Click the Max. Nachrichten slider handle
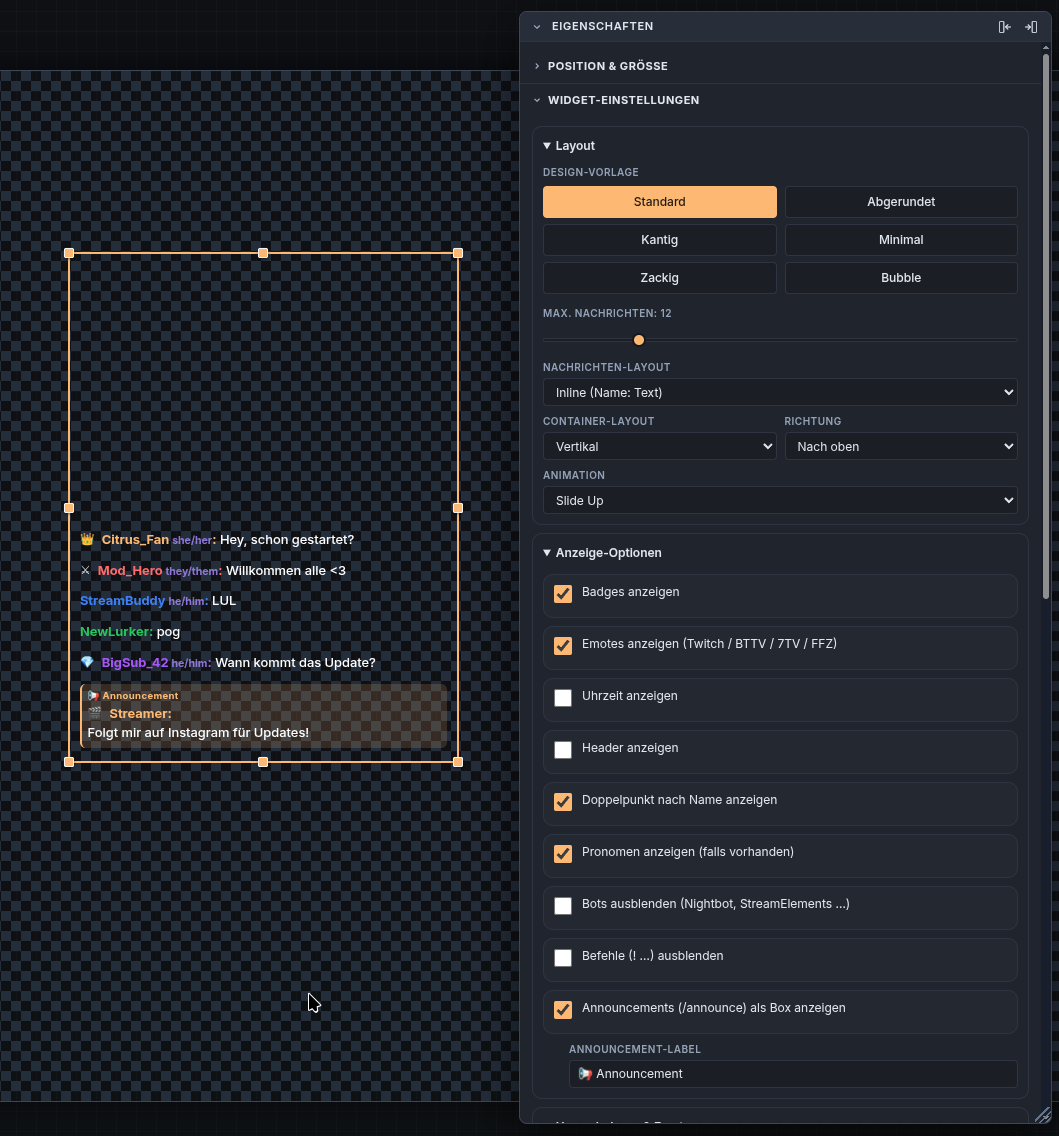The image size is (1059, 1136). [639, 340]
